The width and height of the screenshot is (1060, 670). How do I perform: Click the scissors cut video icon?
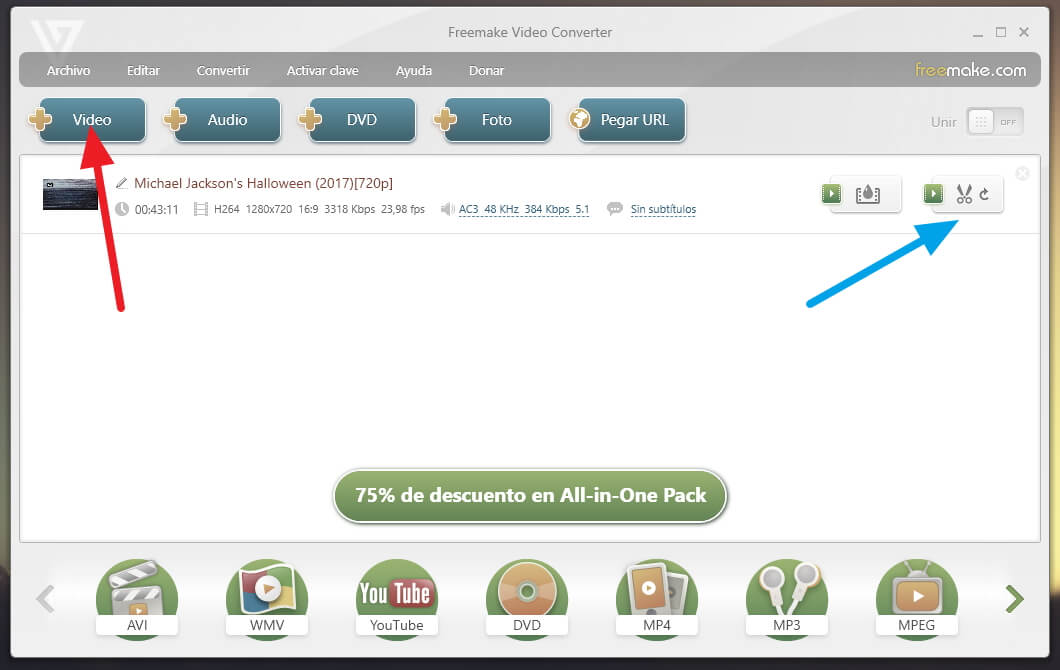tap(964, 194)
